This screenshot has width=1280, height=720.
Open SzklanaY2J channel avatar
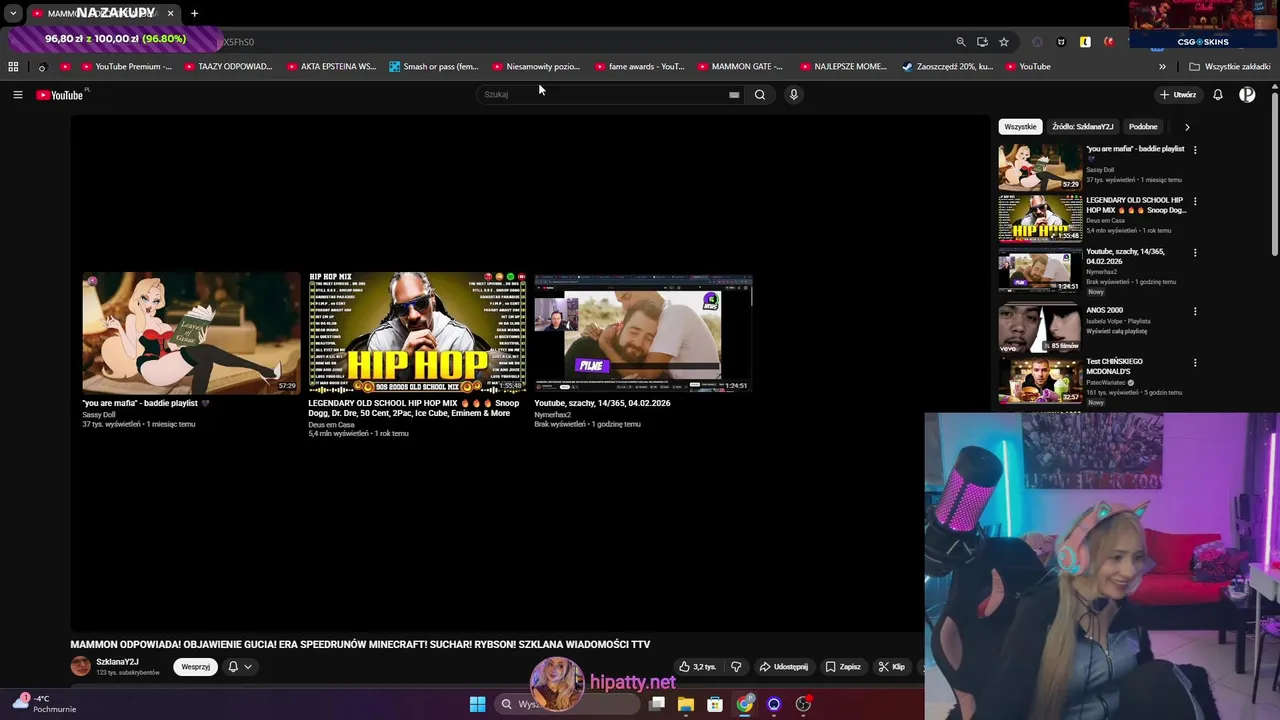[80, 666]
